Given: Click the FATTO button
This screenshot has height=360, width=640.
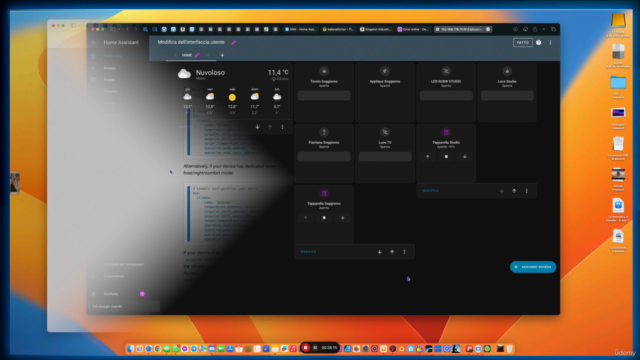Looking at the screenshot, I should pyautogui.click(x=522, y=42).
